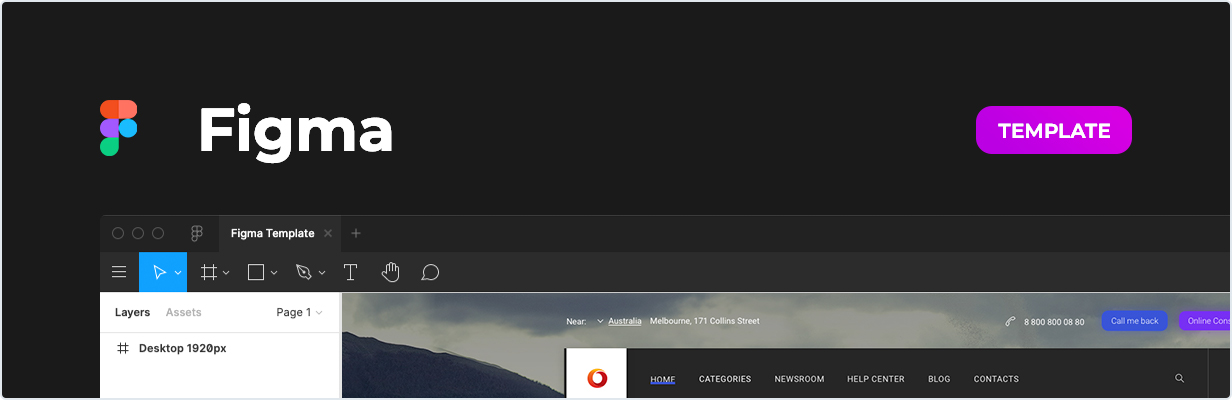Click the purple Online Consultation button

point(1204,321)
